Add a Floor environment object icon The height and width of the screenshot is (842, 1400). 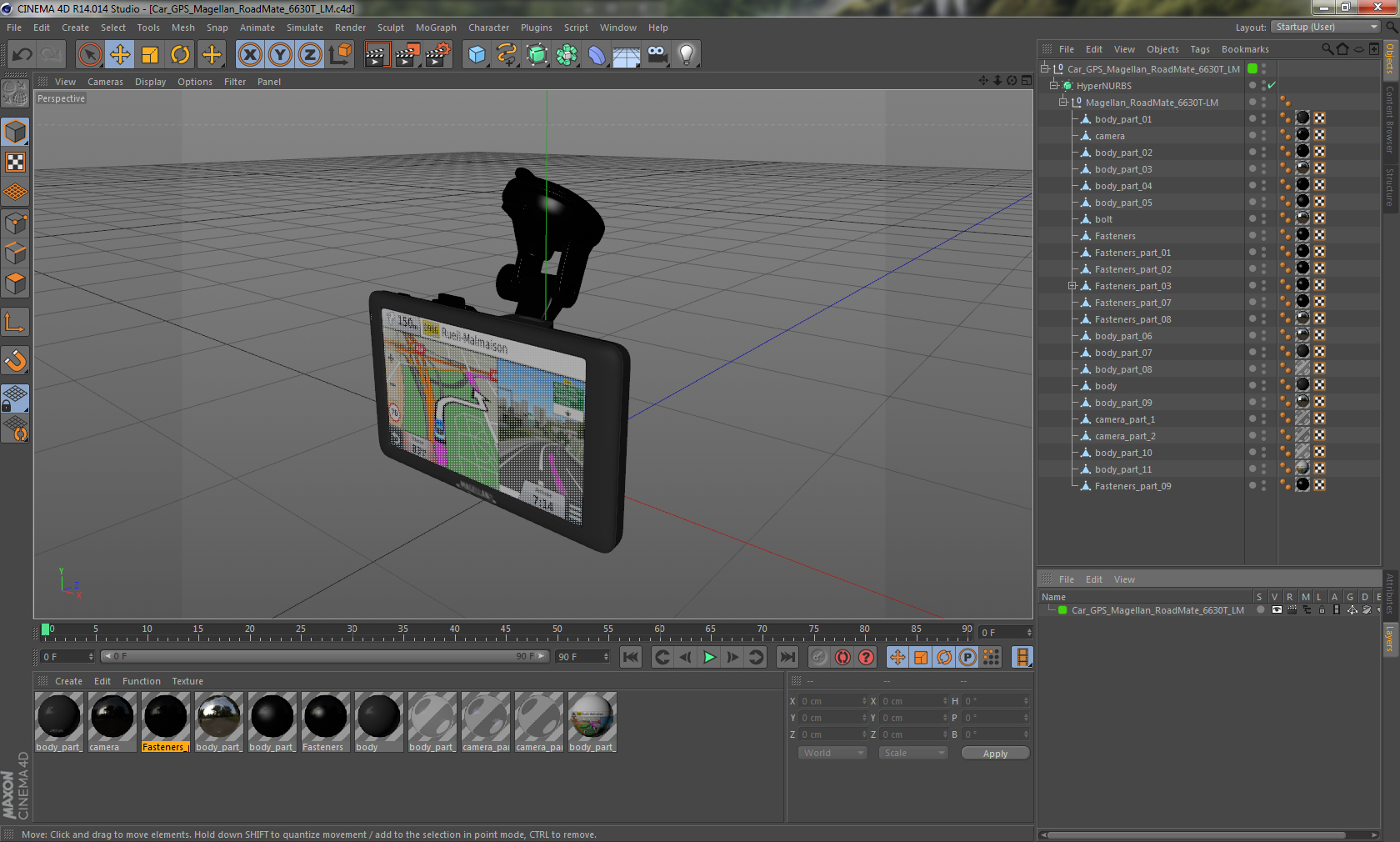click(x=627, y=55)
